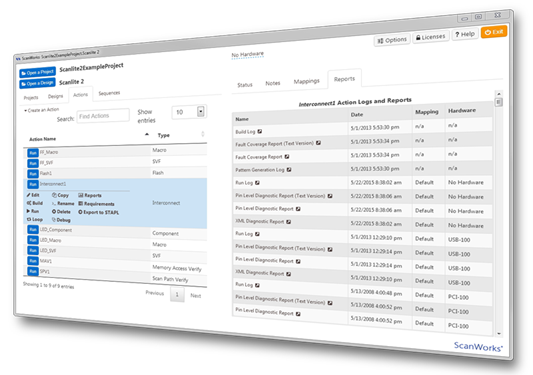Viewport: 533px width, 375px height.
Task: Click the Hardware column header
Action: [x=462, y=110]
